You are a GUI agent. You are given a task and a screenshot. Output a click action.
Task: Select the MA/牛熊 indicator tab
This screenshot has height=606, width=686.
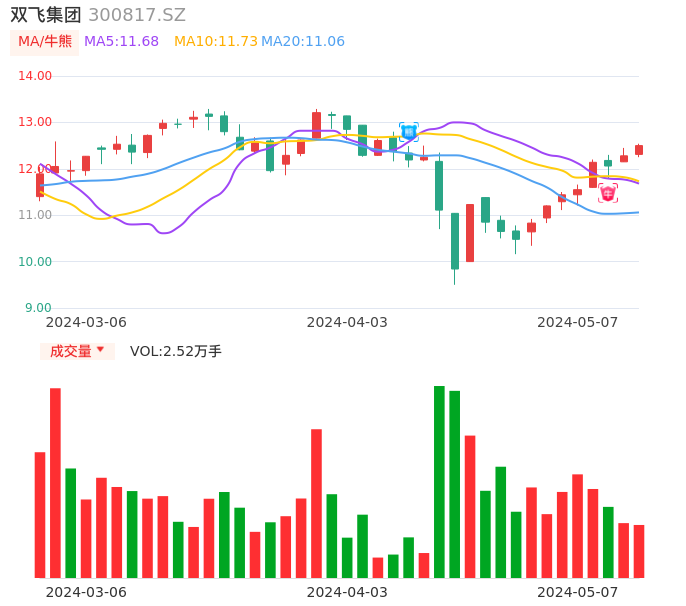(x=45, y=42)
